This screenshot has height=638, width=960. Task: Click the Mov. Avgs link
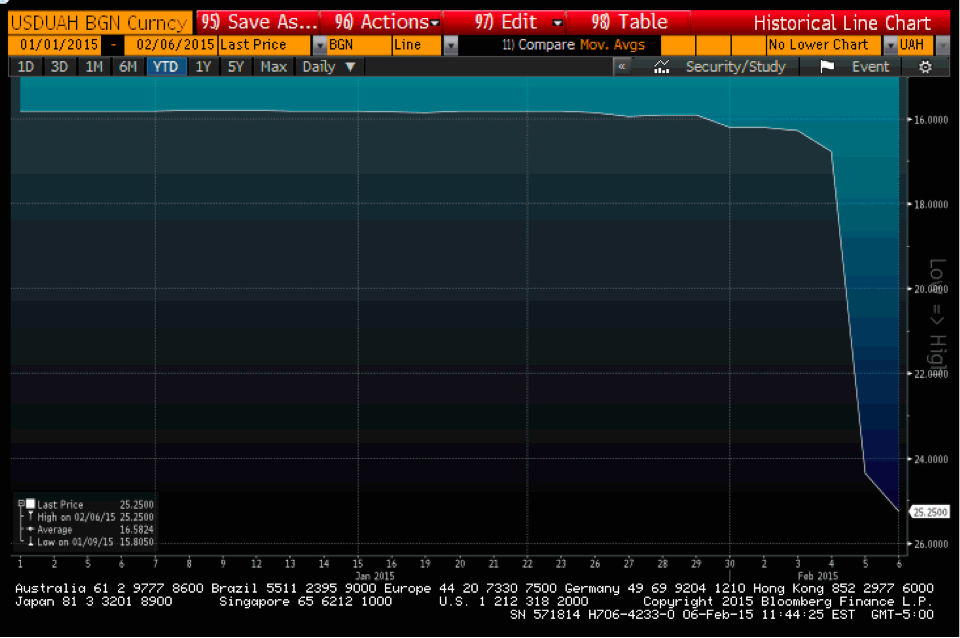click(612, 45)
